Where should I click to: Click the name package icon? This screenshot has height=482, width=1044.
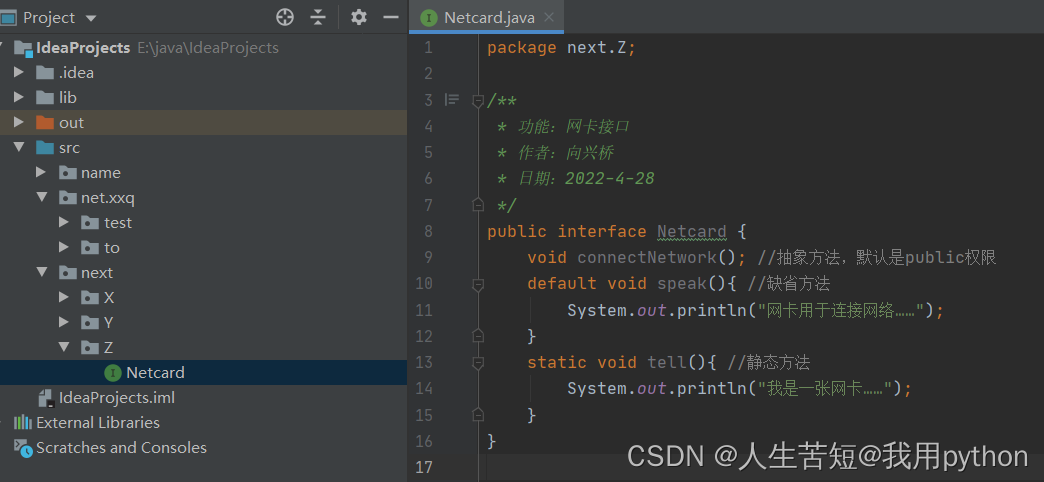67,172
